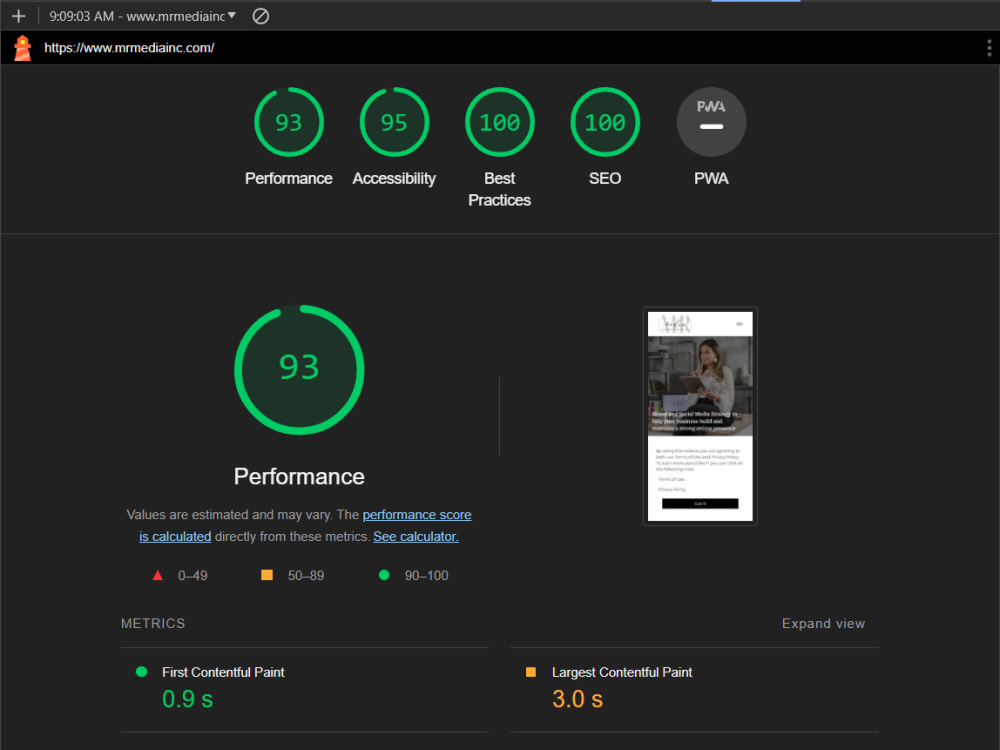
Task: Open the three-dot tools menu
Action: (x=989, y=48)
